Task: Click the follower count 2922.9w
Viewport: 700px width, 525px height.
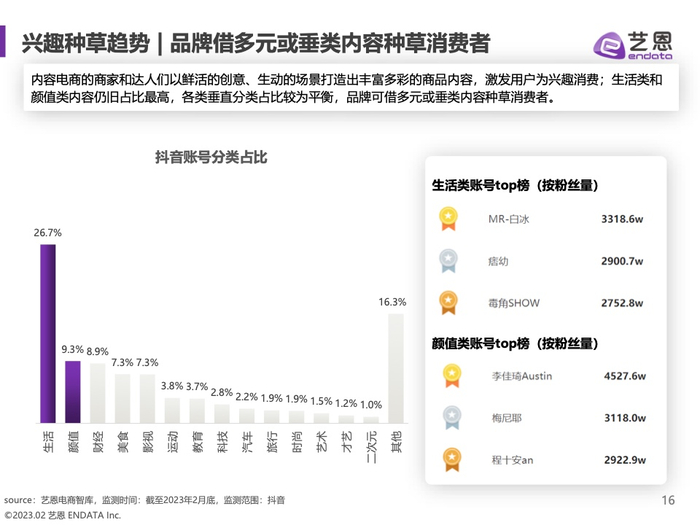Action: (625, 460)
